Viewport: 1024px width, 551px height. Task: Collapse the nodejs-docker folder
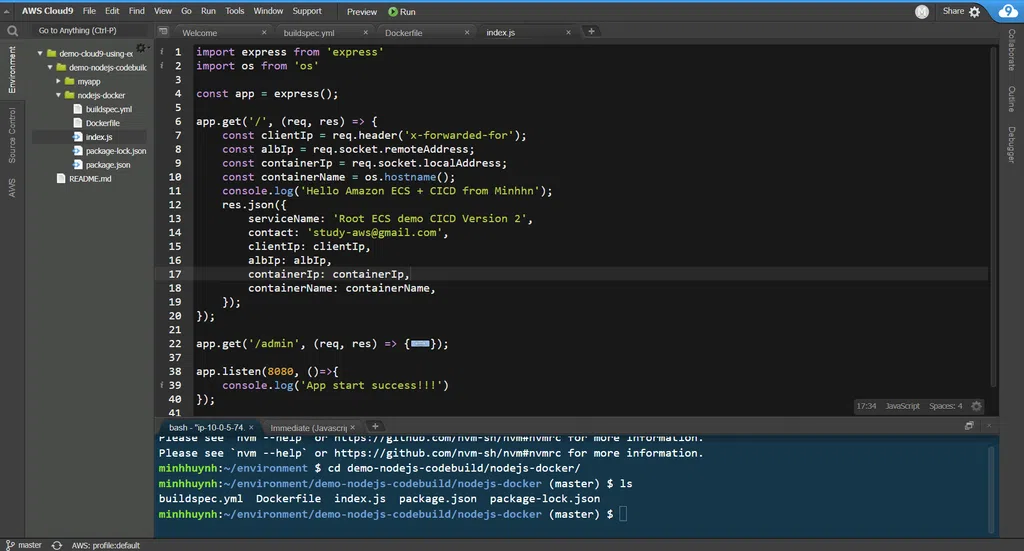[59, 95]
